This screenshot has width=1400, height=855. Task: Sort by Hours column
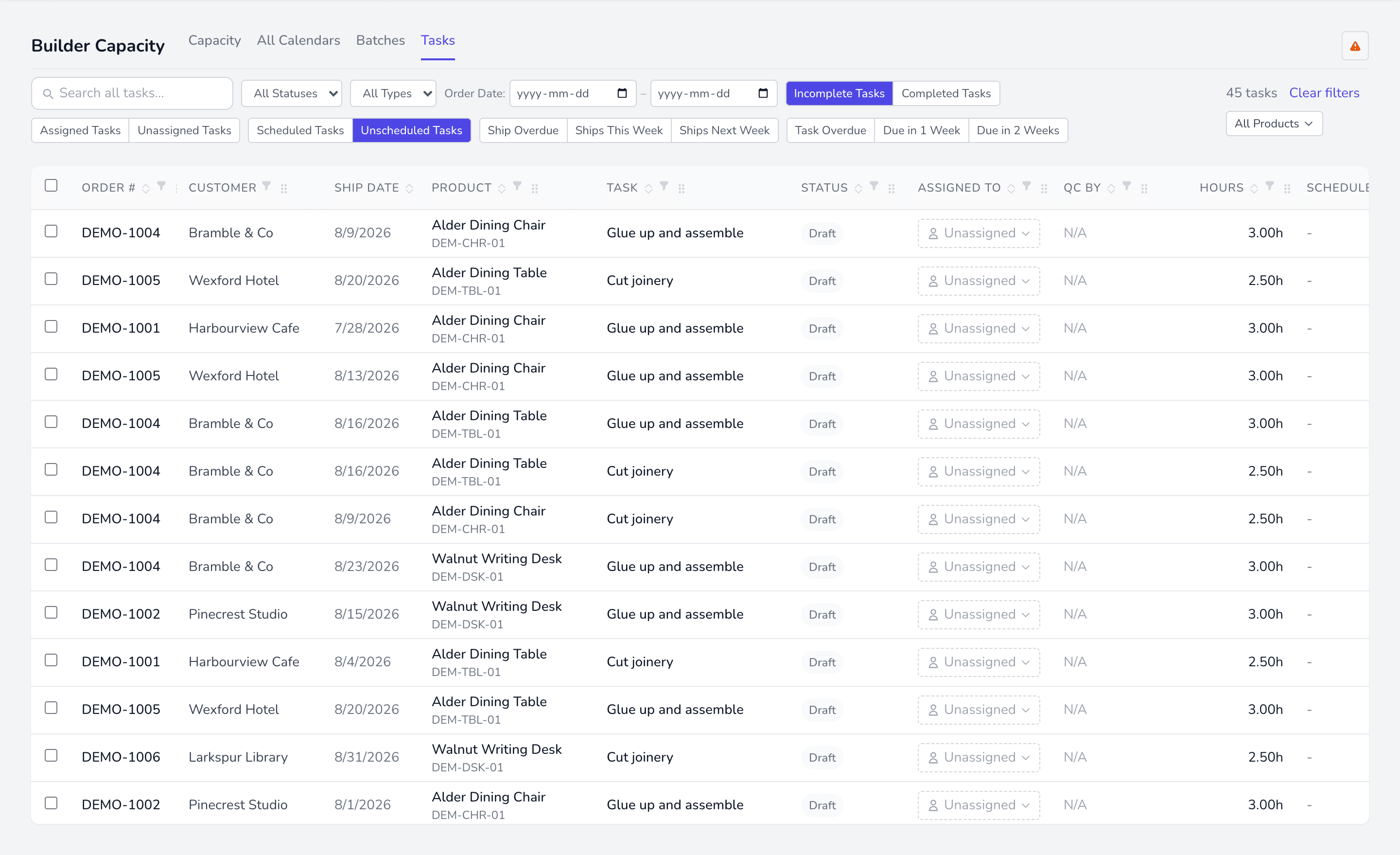pos(1253,188)
